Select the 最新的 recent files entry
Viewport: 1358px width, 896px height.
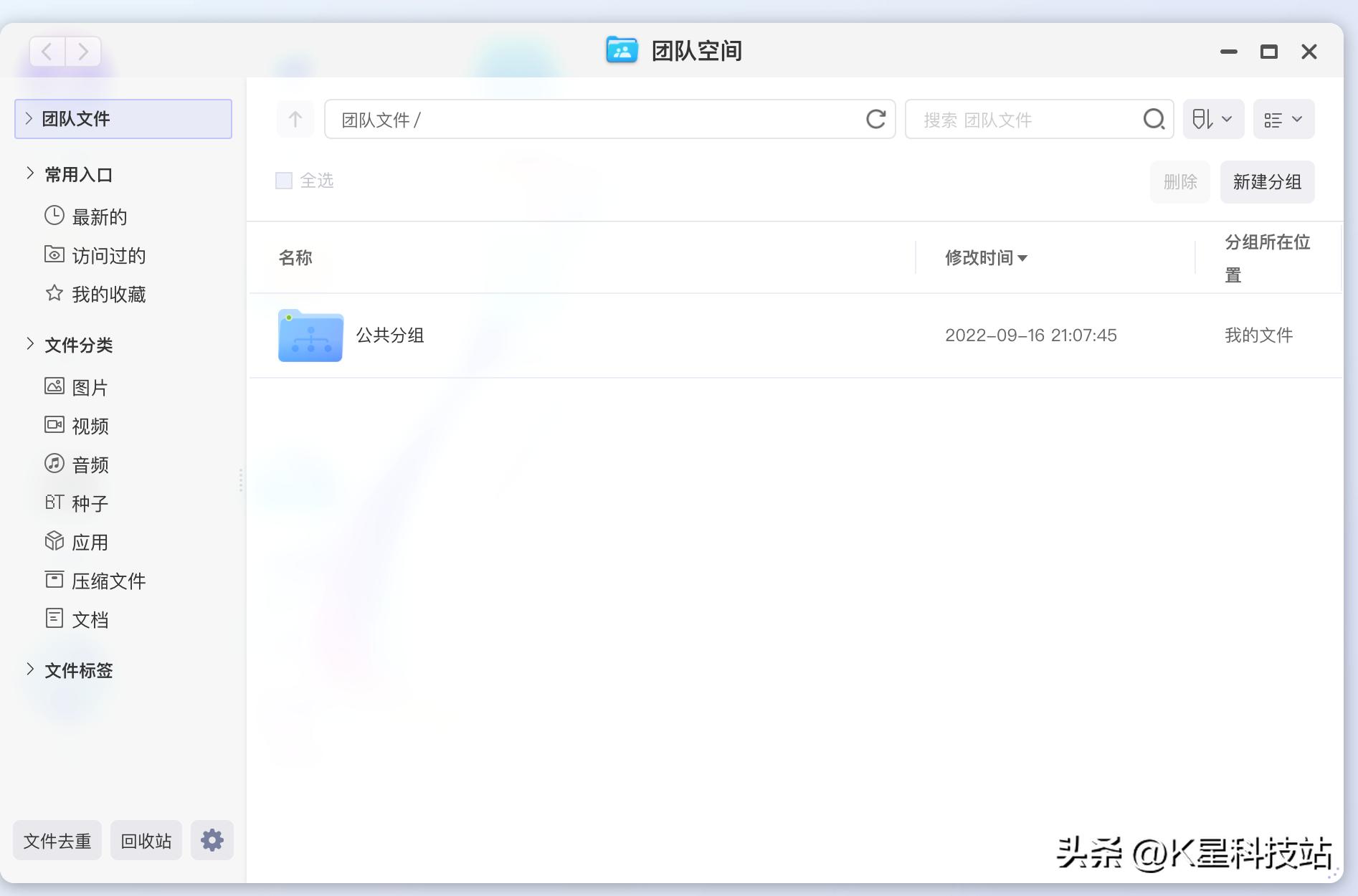click(x=99, y=217)
